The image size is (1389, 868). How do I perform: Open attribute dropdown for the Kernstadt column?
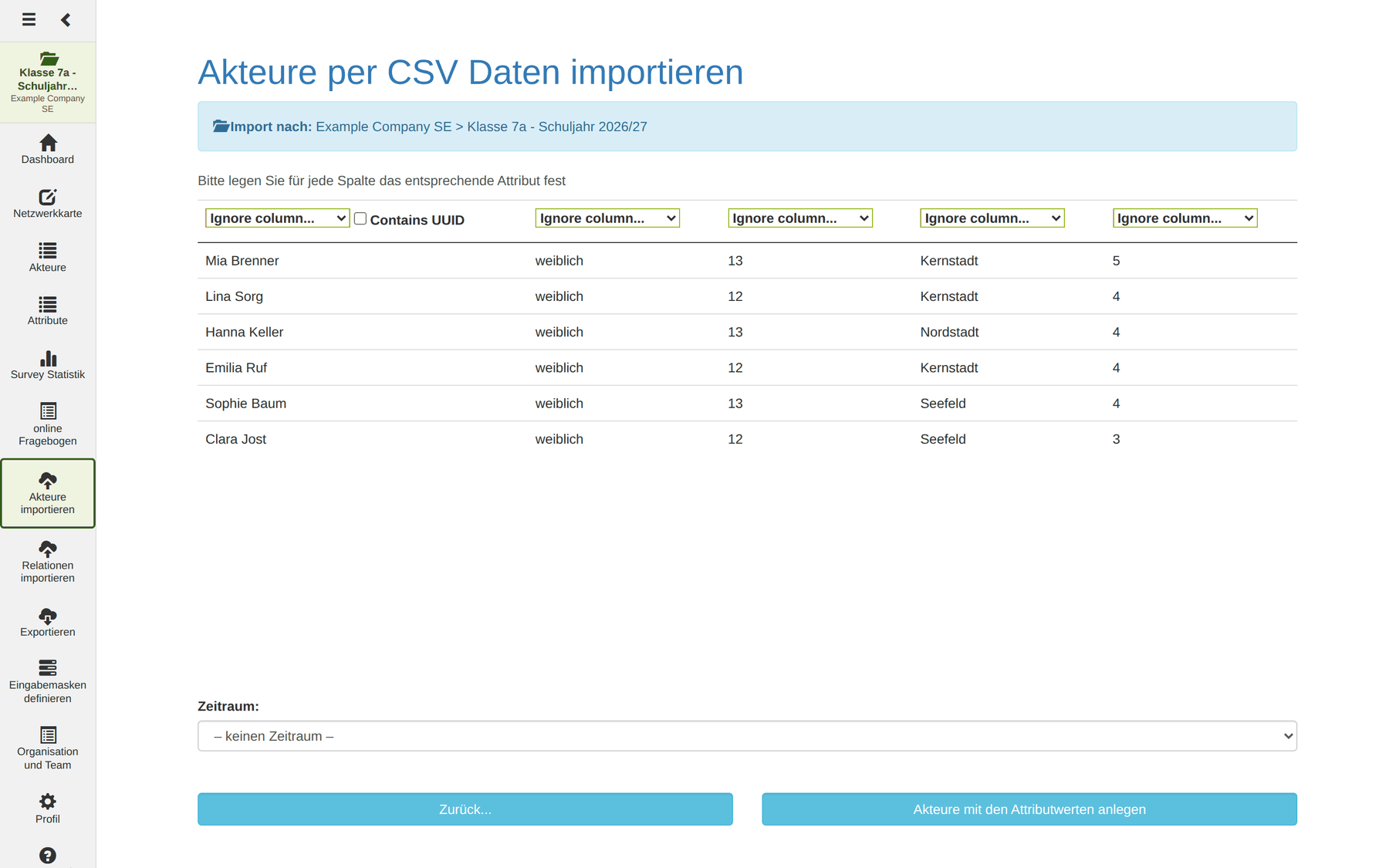pyautogui.click(x=992, y=218)
